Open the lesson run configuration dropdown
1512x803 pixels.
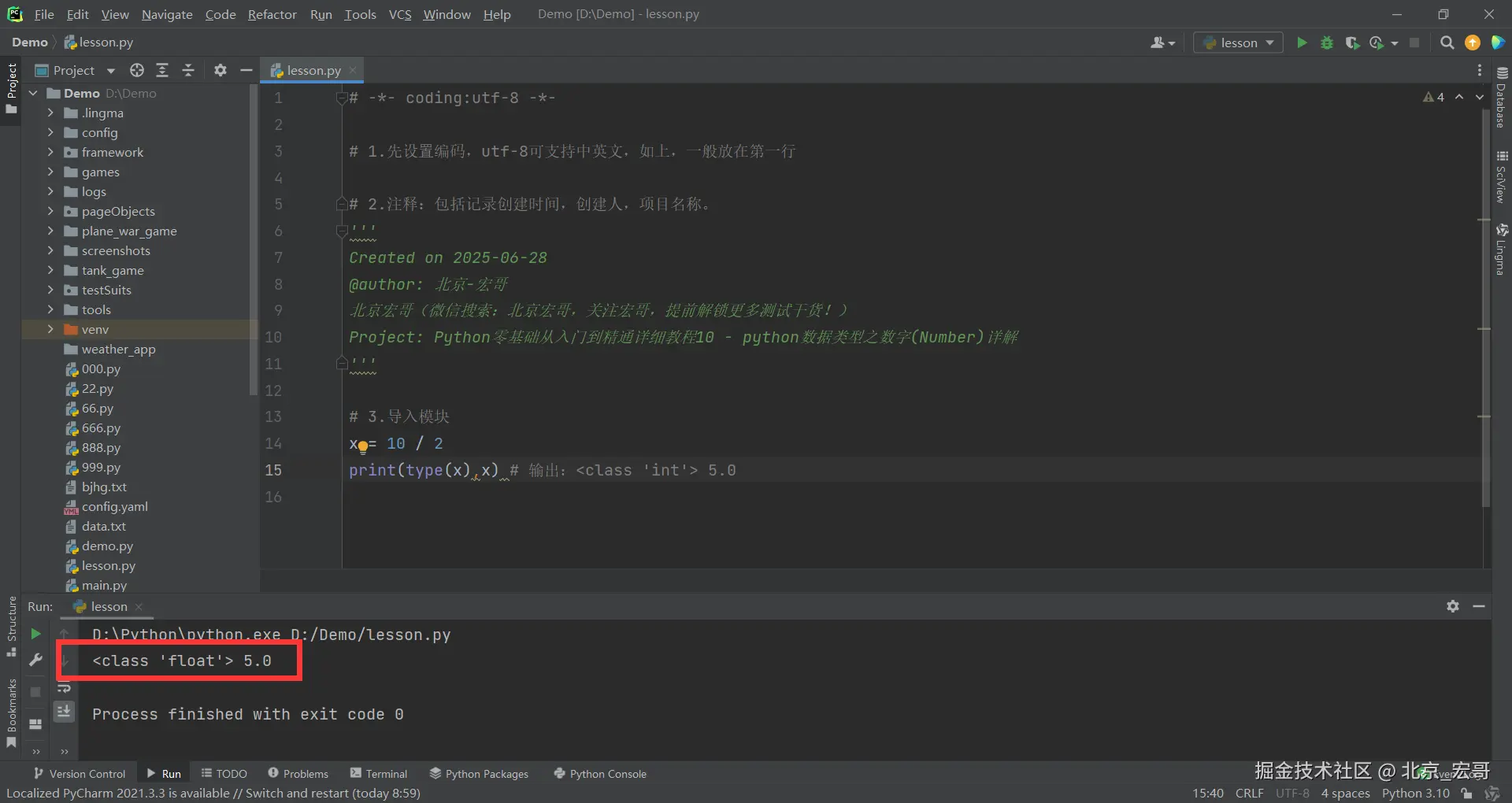1239,43
